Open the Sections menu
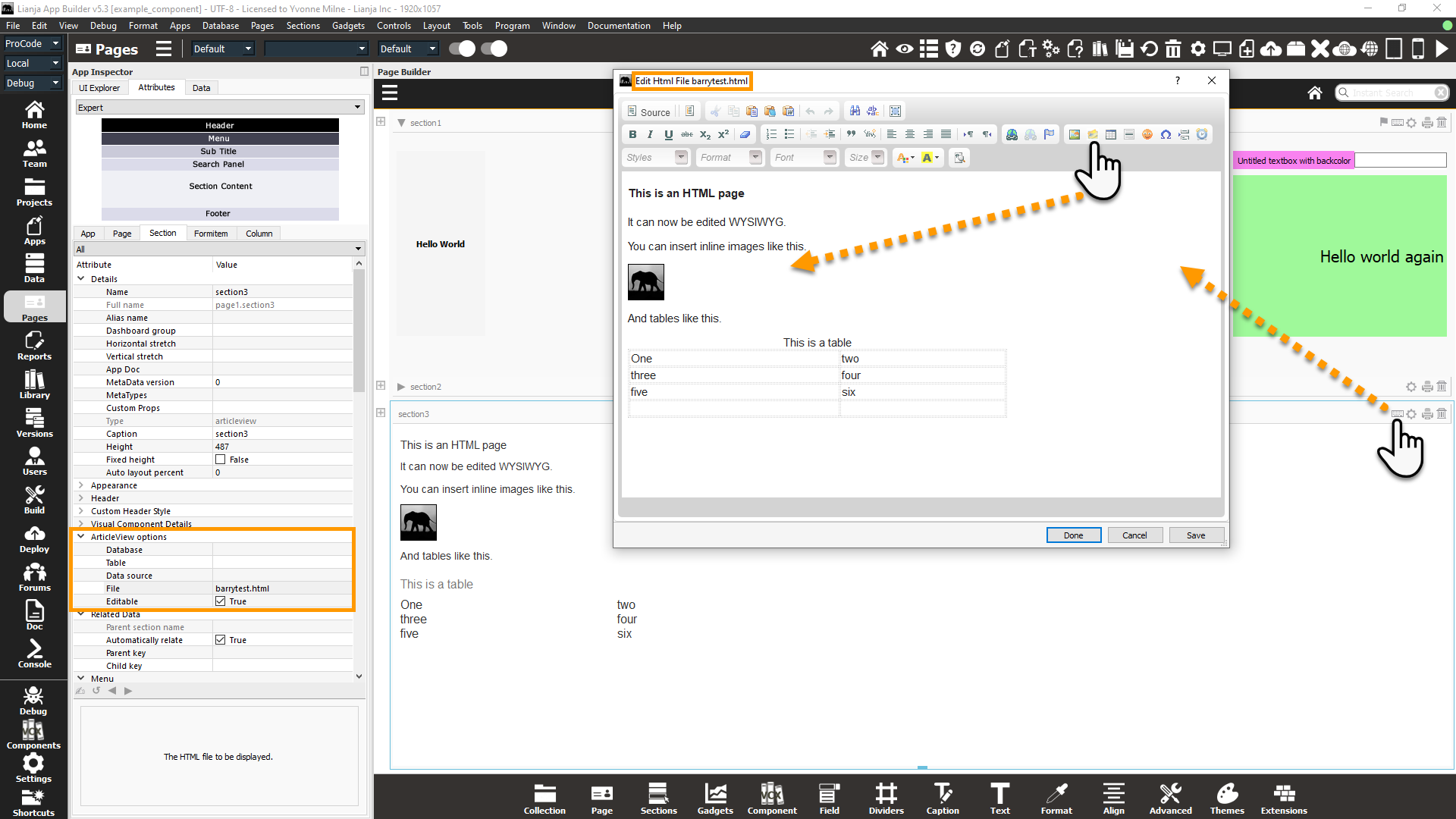 [303, 25]
